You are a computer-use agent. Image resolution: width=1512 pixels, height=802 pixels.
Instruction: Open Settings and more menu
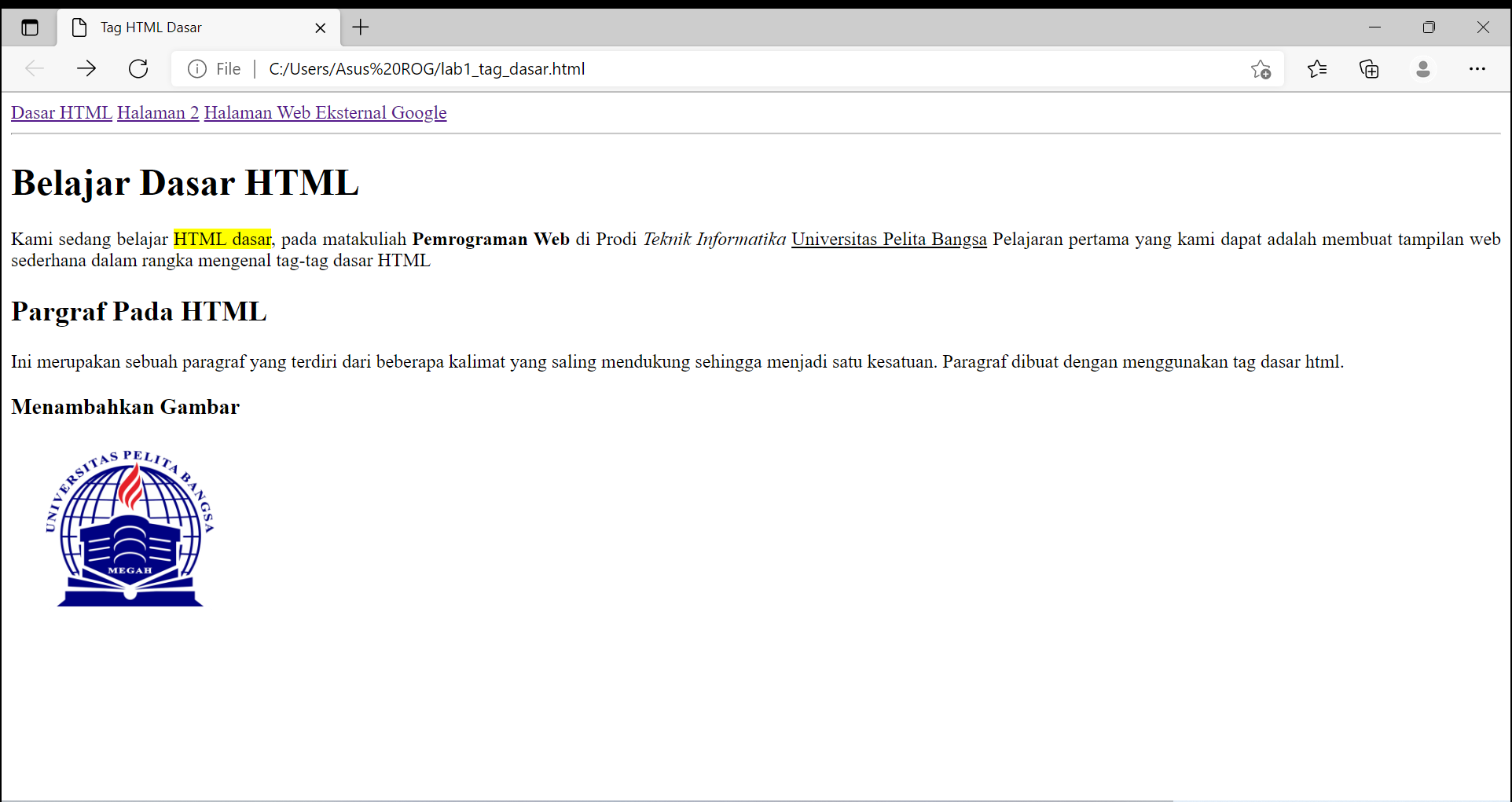(1477, 69)
